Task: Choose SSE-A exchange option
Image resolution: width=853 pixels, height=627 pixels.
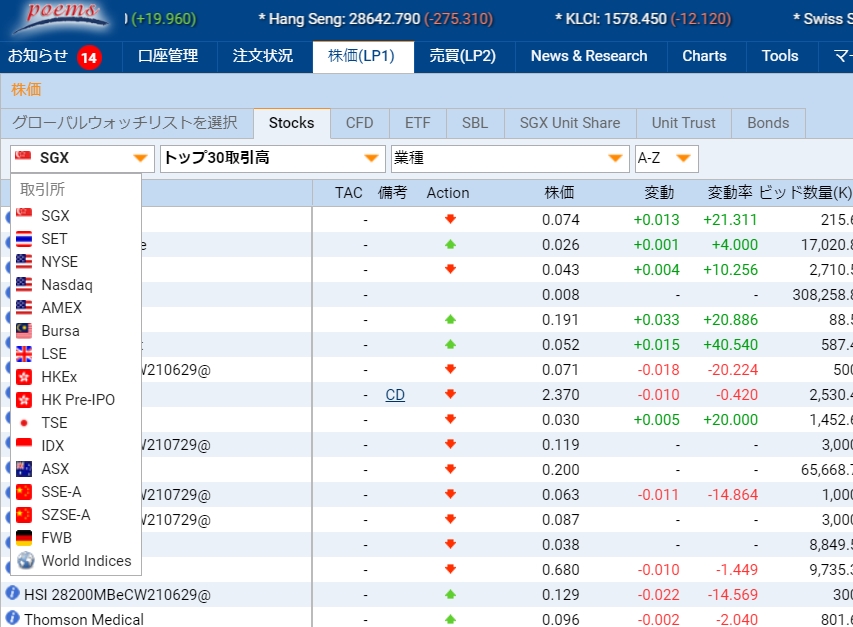Action: 76,492
